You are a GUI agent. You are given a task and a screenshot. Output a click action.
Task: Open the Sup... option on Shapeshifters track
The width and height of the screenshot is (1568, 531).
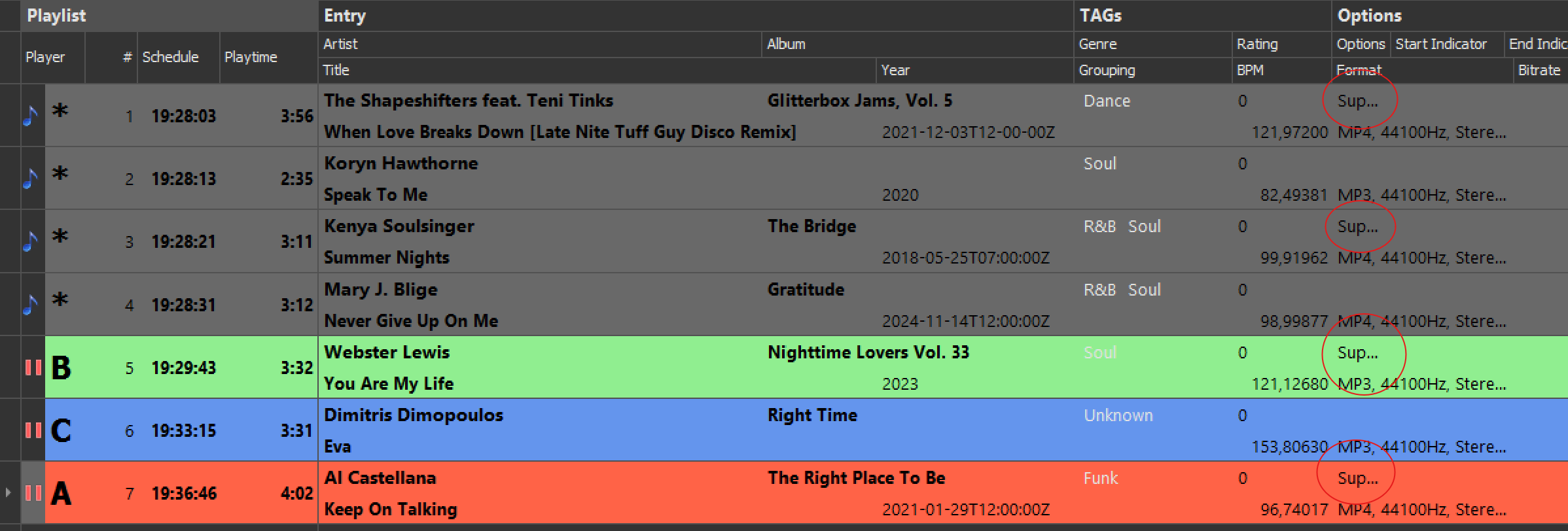tap(1357, 101)
